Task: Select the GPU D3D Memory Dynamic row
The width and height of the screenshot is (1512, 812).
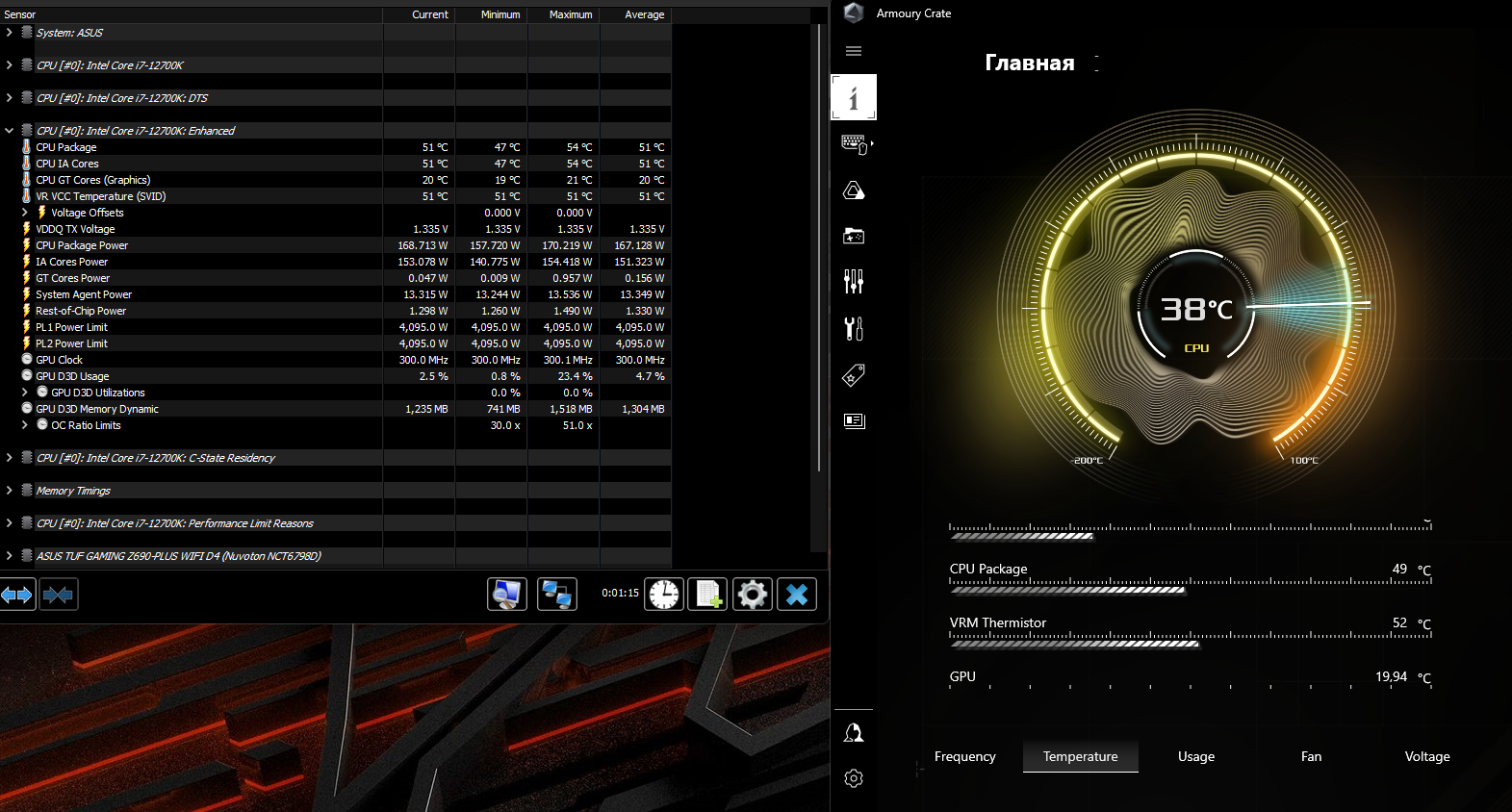Action: (336, 409)
